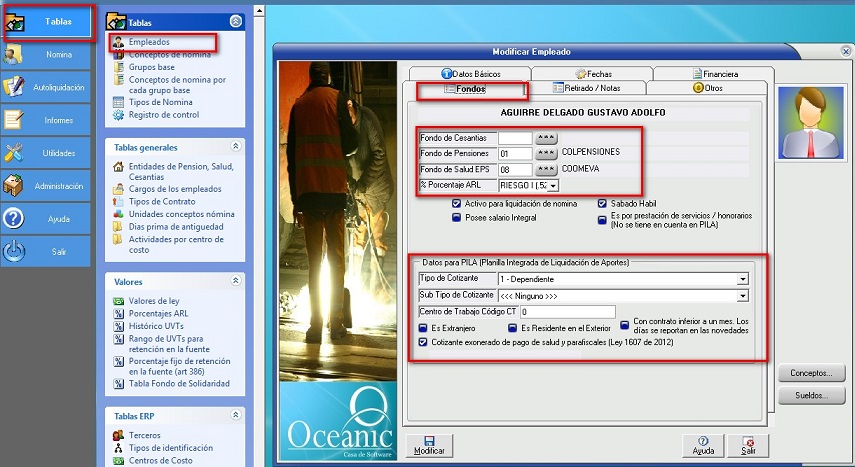Image resolution: width=855 pixels, height=467 pixels.
Task: Switch to the Financiera tab
Action: pyautogui.click(x=713, y=73)
